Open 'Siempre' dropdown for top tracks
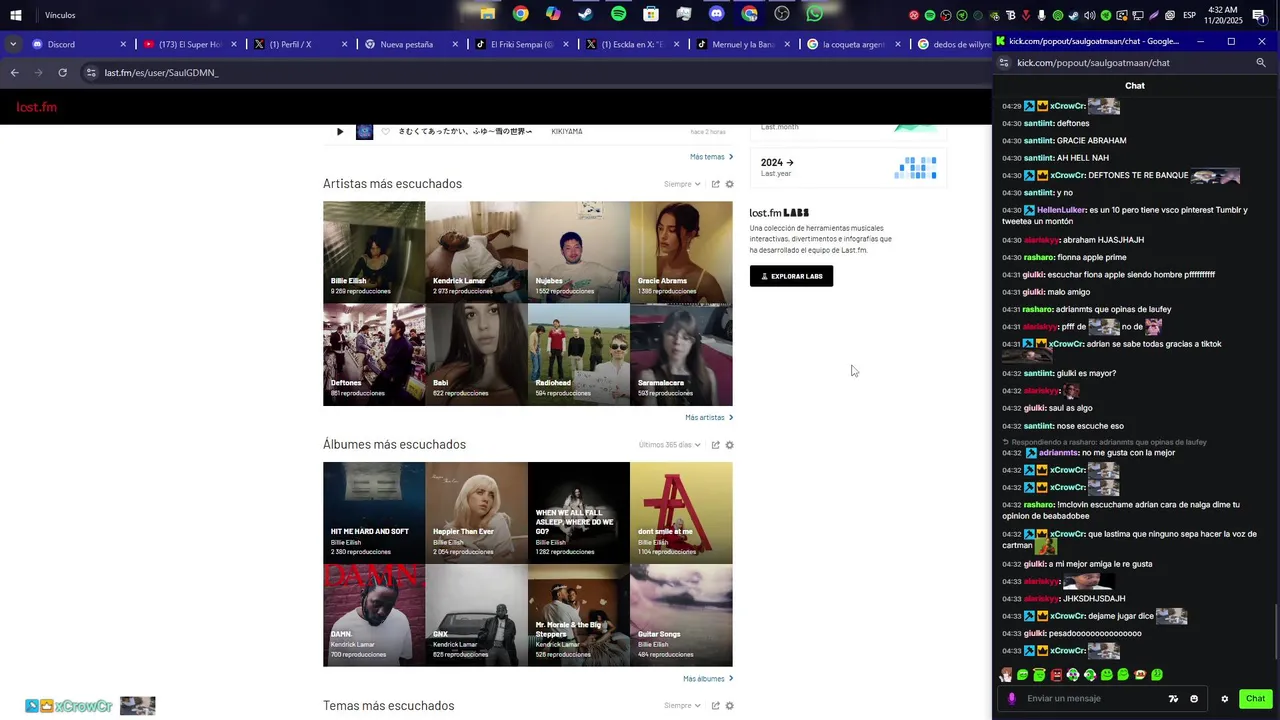The image size is (1280, 720). [682, 706]
